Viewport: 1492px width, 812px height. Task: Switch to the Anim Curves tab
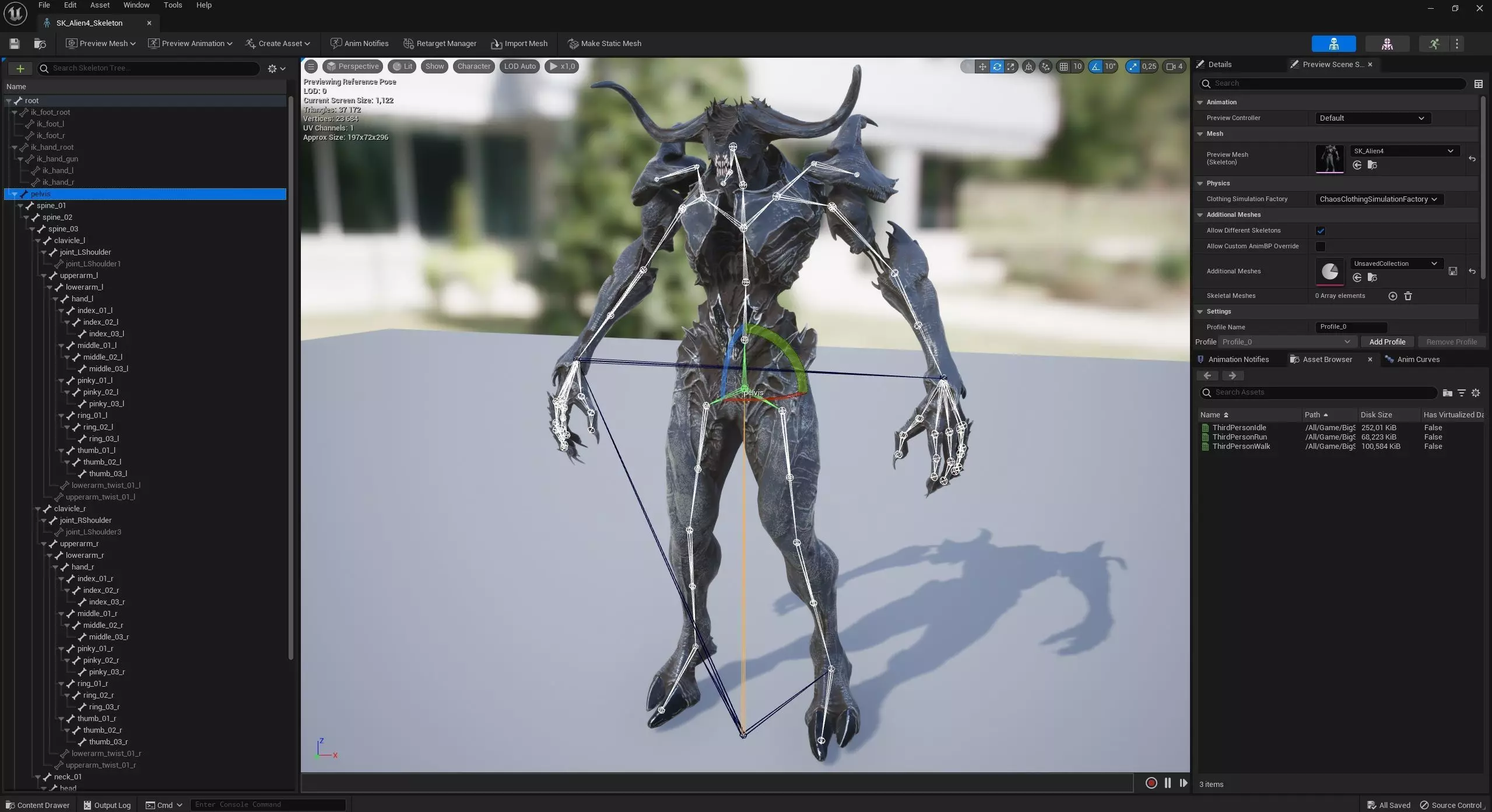(1418, 360)
